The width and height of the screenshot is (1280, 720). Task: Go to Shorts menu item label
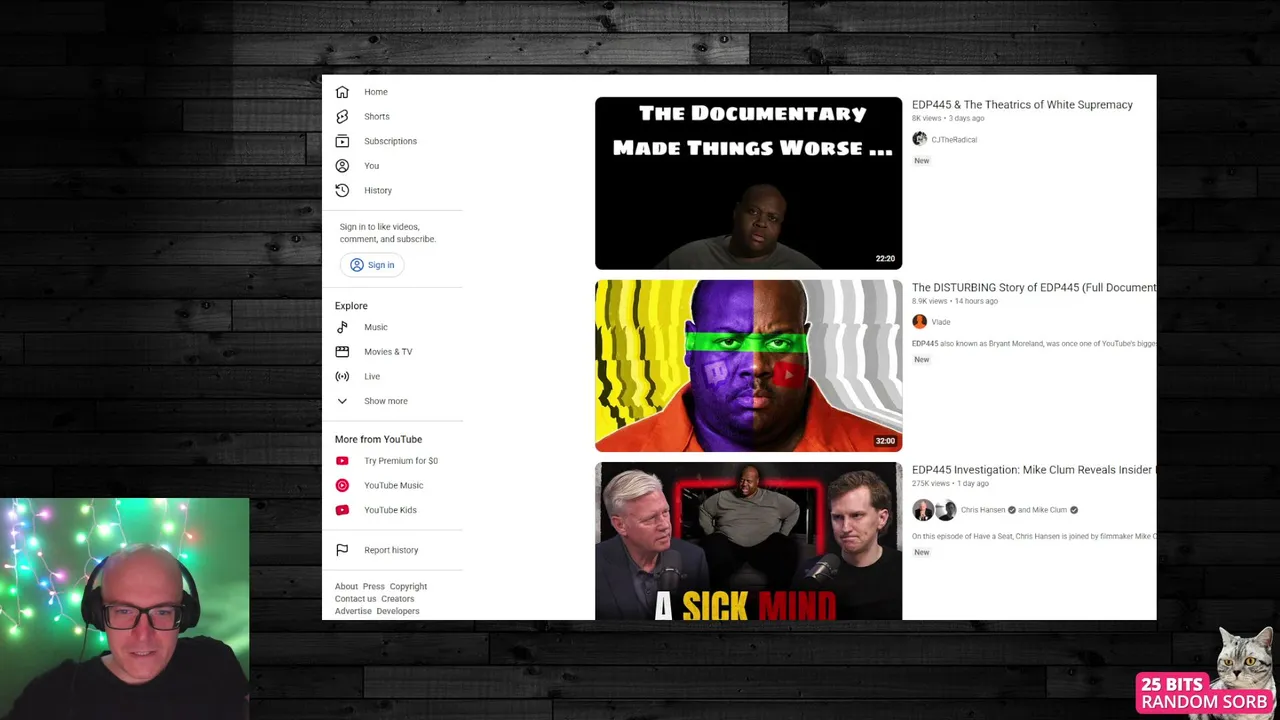click(x=377, y=117)
